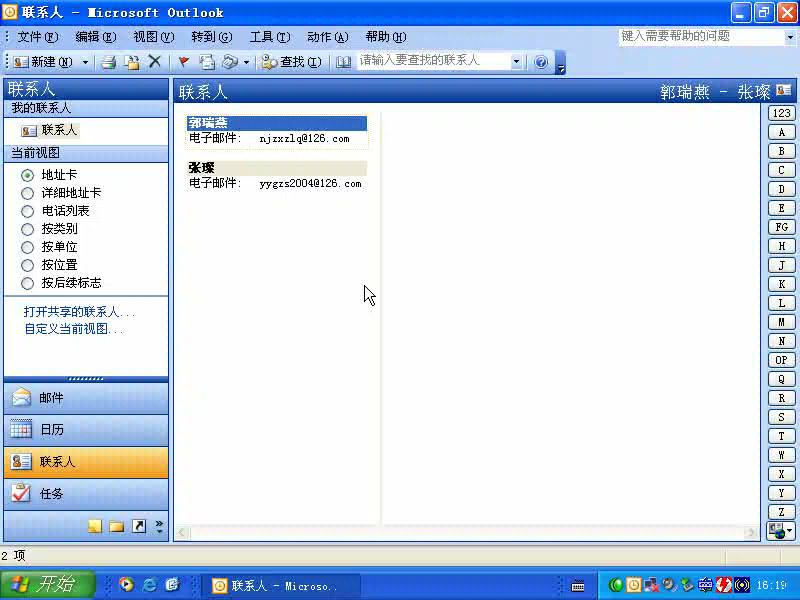This screenshot has width=800, height=600.
Task: Click the New (新建) contact button
Action: 43,62
